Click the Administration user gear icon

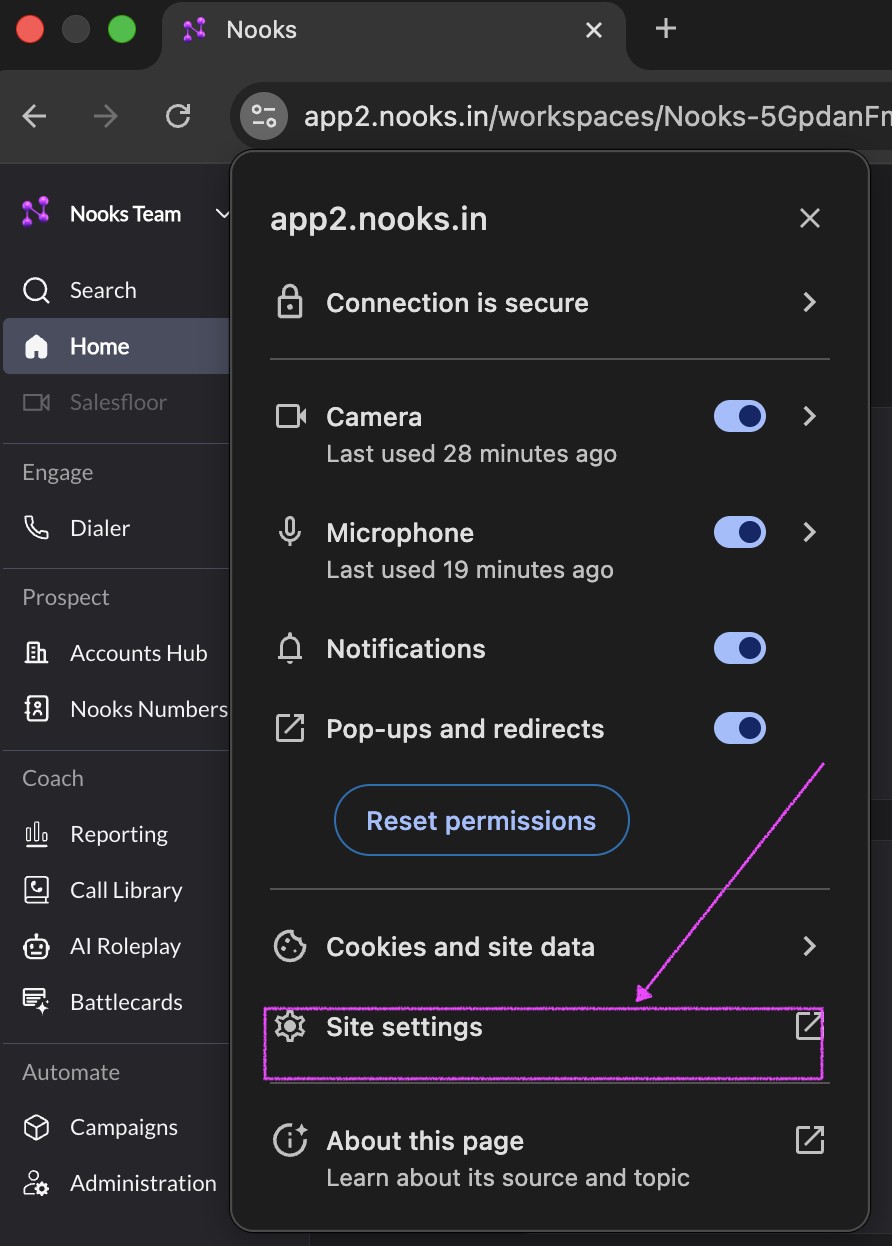point(36,1183)
